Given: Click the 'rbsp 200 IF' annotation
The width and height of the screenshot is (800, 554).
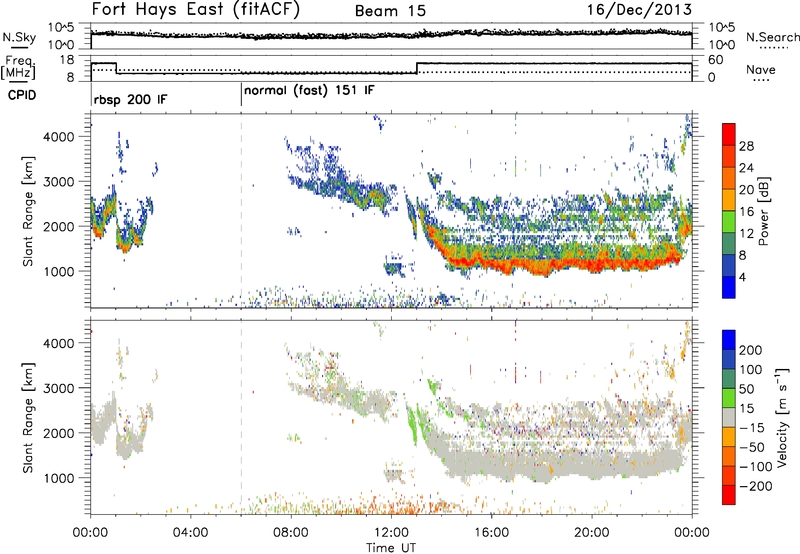Looking at the screenshot, I should coord(130,99).
